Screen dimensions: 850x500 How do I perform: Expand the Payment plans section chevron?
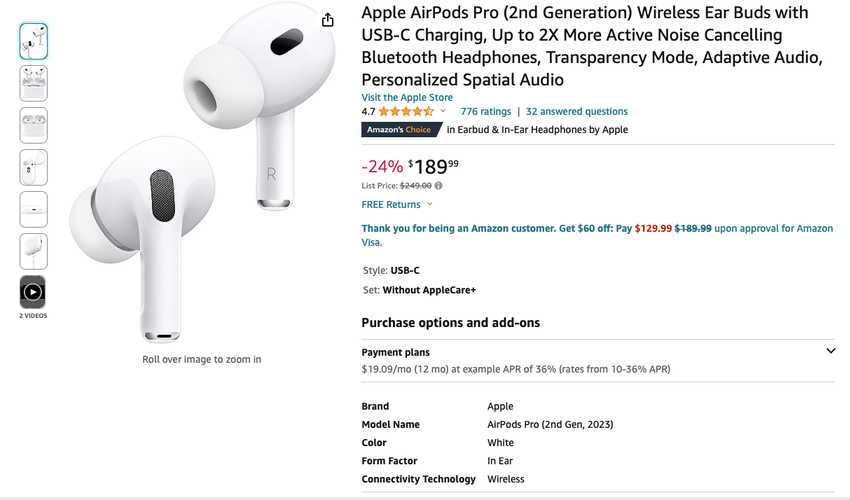830,351
